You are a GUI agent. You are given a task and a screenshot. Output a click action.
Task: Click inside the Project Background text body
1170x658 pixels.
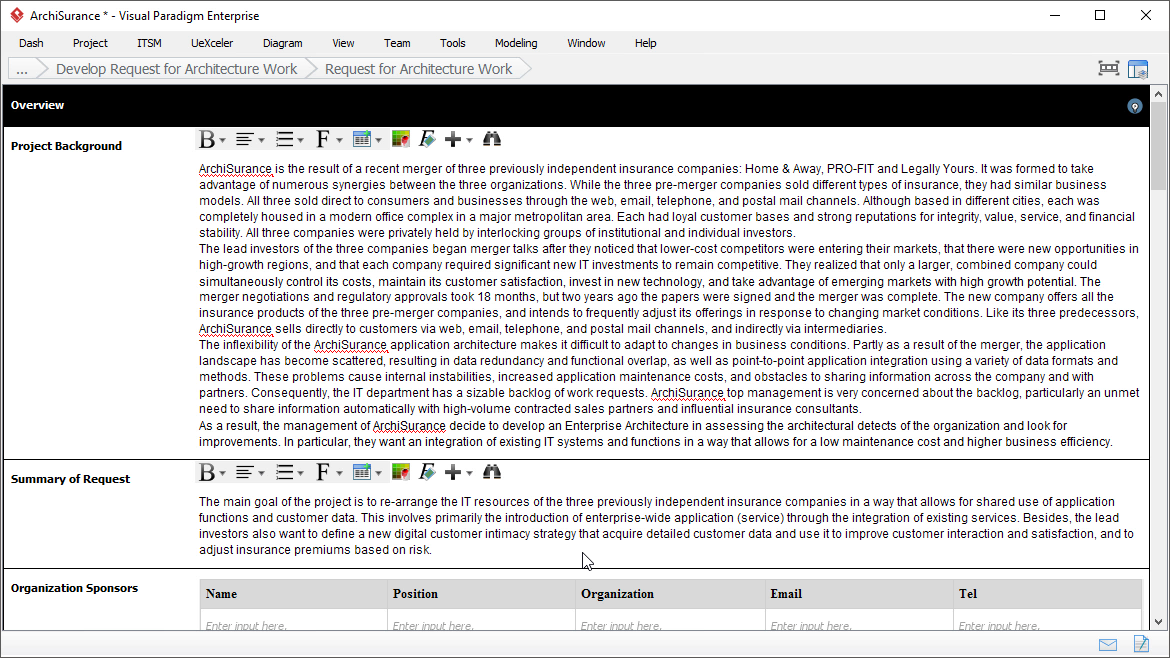pos(669,305)
